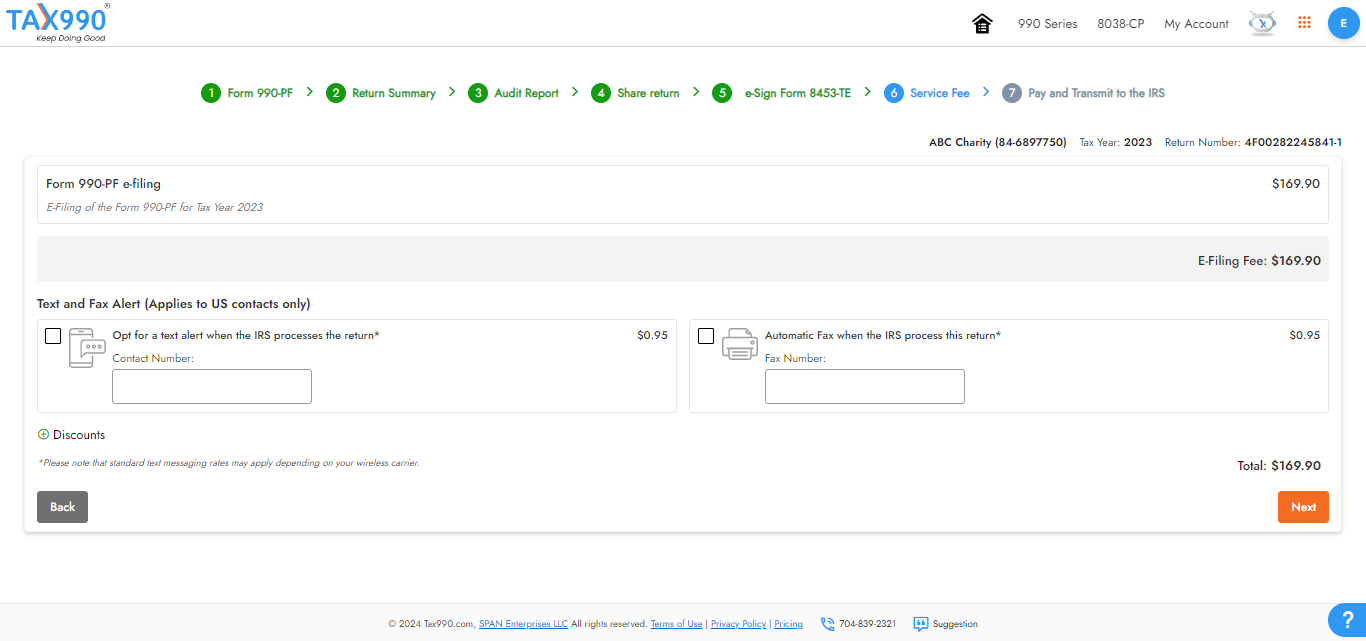1366x641 pixels.
Task: Enable text alert when IRS processes return
Action: pyautogui.click(x=53, y=336)
